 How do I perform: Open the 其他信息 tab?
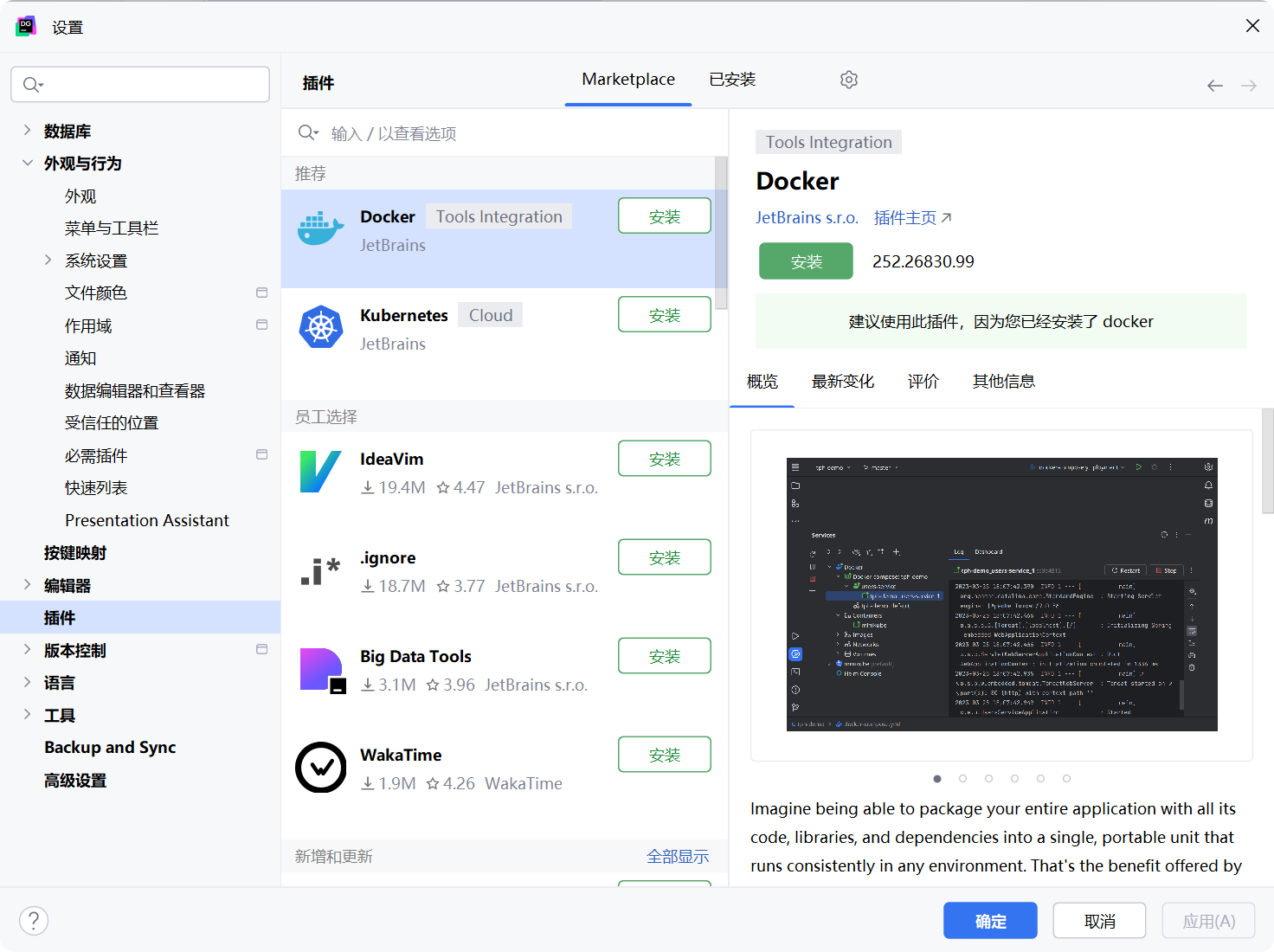1004,382
